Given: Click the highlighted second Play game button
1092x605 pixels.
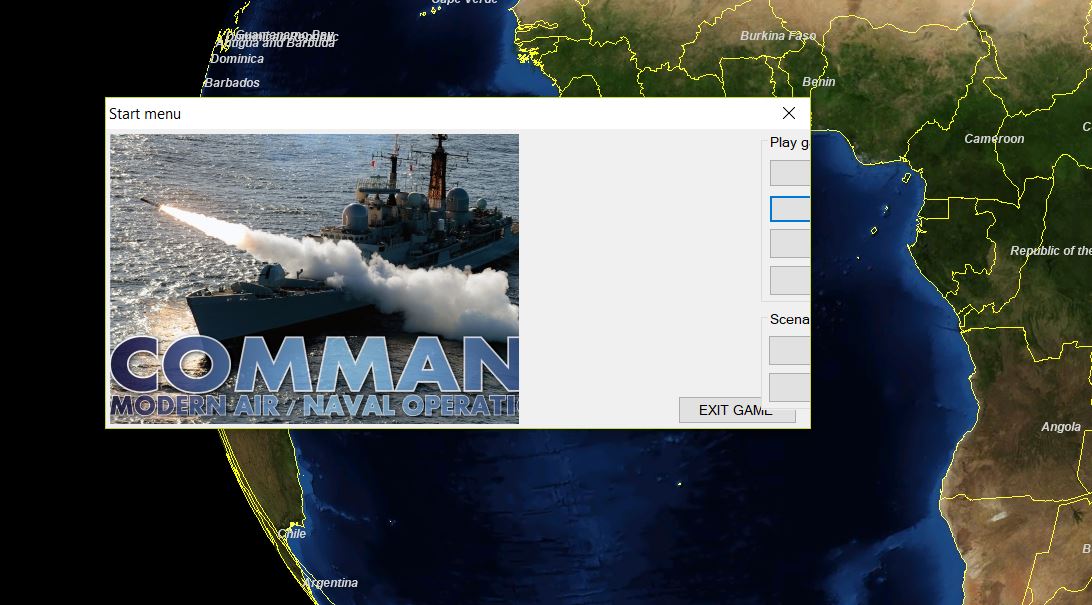Looking at the screenshot, I should [790, 209].
